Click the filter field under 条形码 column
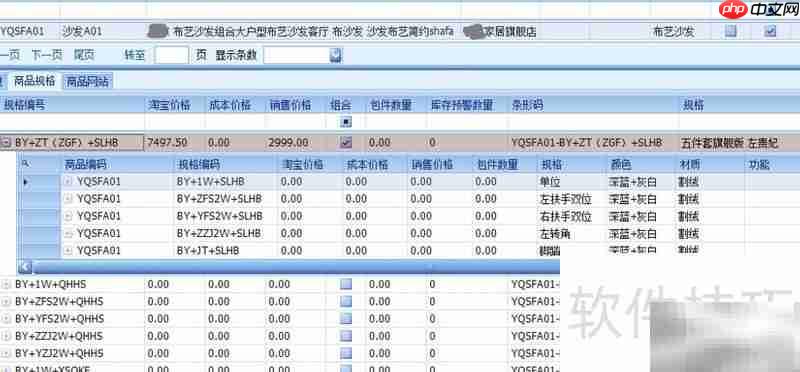Screen dimensions: 800x372 (593, 122)
